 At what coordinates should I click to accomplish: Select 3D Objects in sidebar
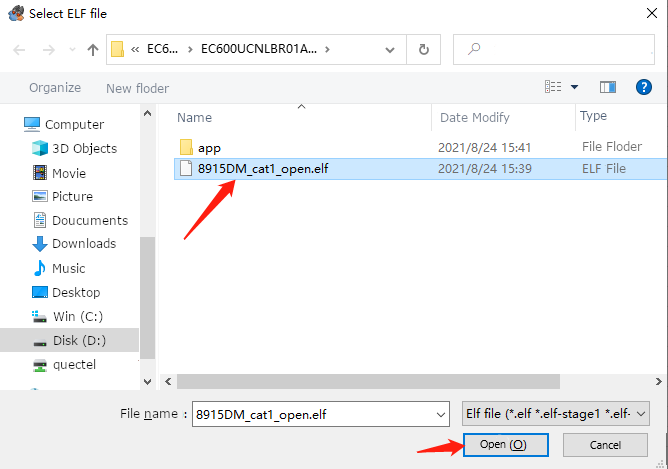pos(84,148)
